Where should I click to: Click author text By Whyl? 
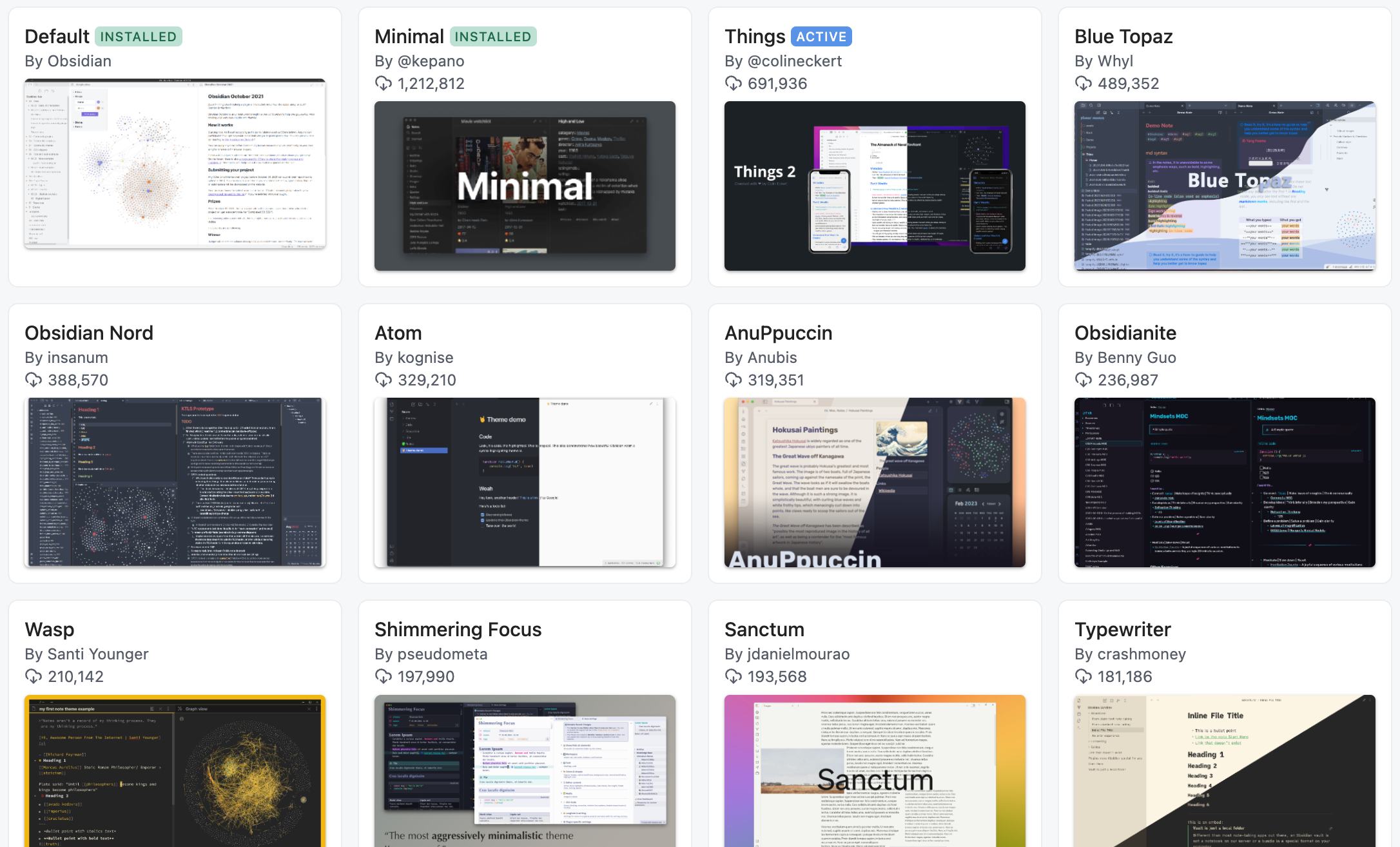(x=1104, y=61)
